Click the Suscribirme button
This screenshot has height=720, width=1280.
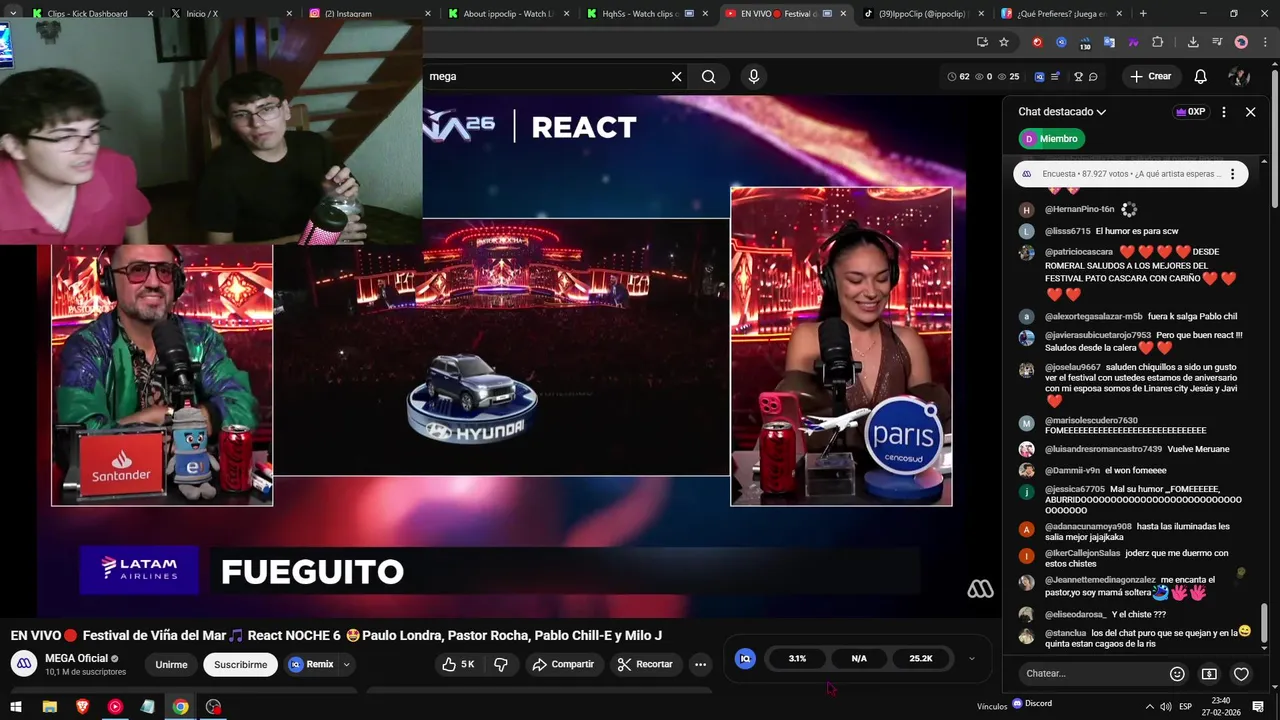(x=240, y=664)
